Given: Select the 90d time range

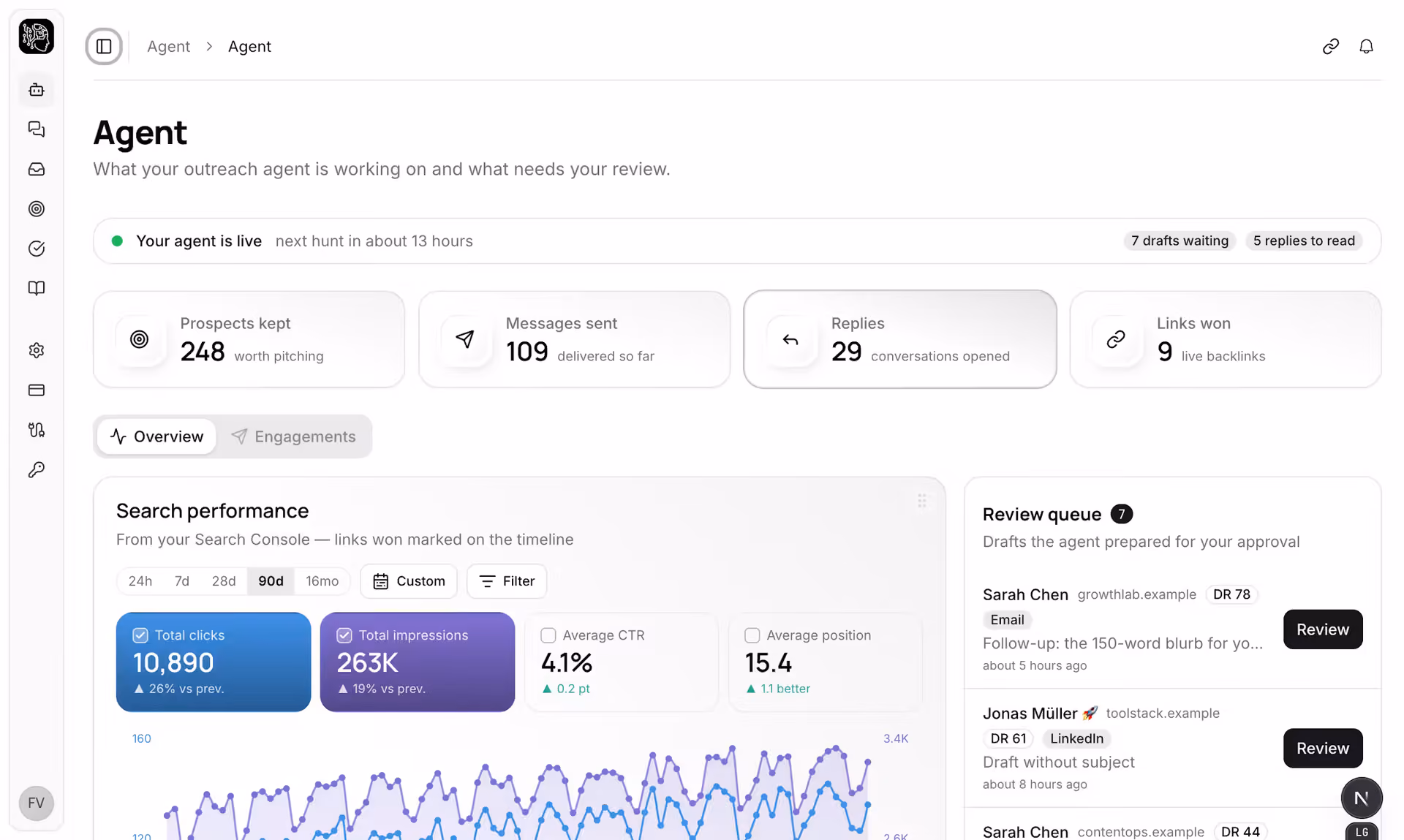Looking at the screenshot, I should 271,581.
